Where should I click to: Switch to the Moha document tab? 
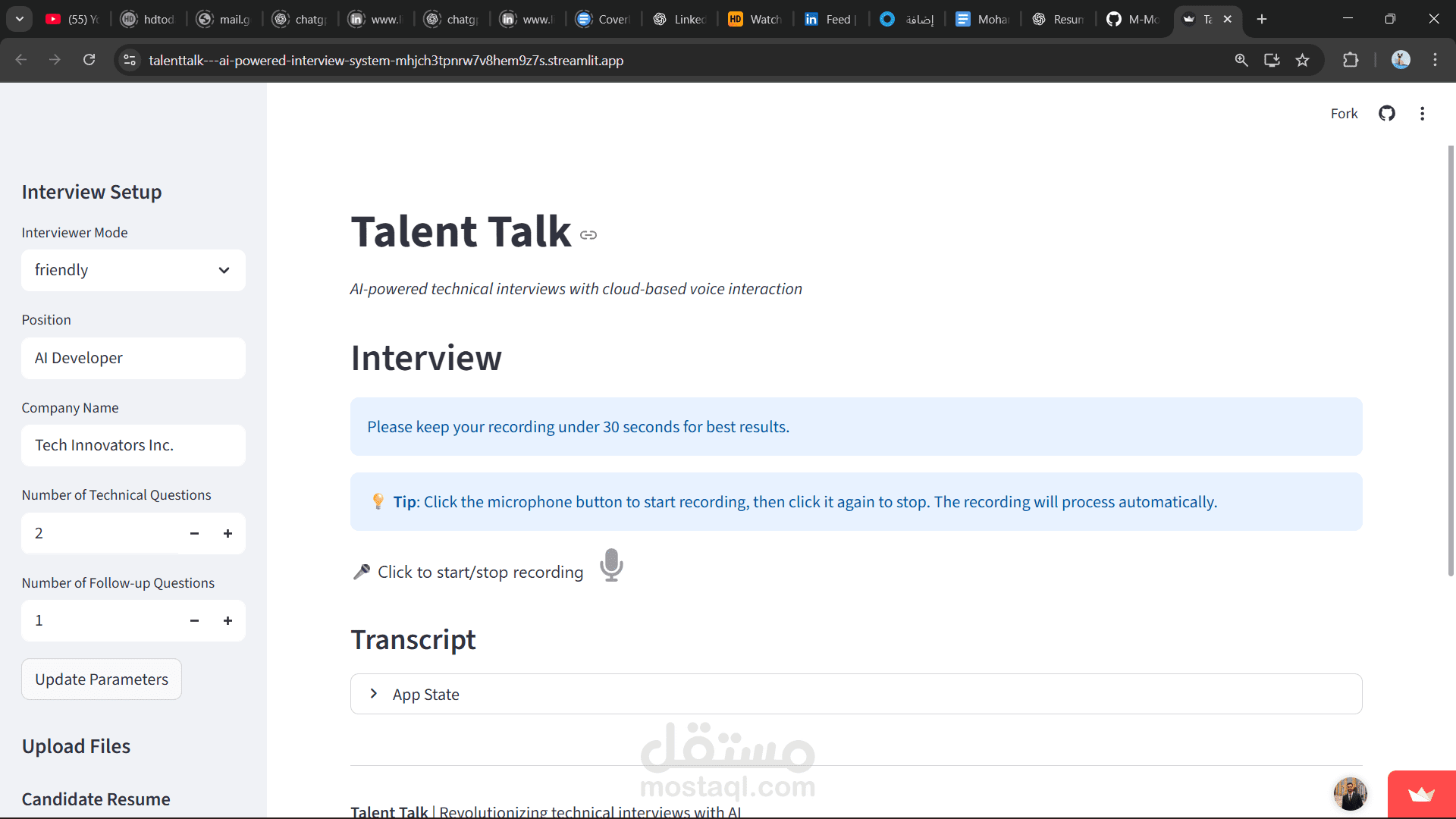point(983,19)
